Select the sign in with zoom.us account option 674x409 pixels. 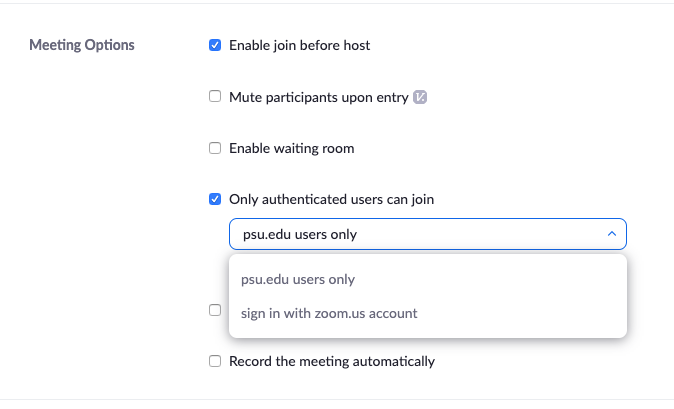(329, 313)
